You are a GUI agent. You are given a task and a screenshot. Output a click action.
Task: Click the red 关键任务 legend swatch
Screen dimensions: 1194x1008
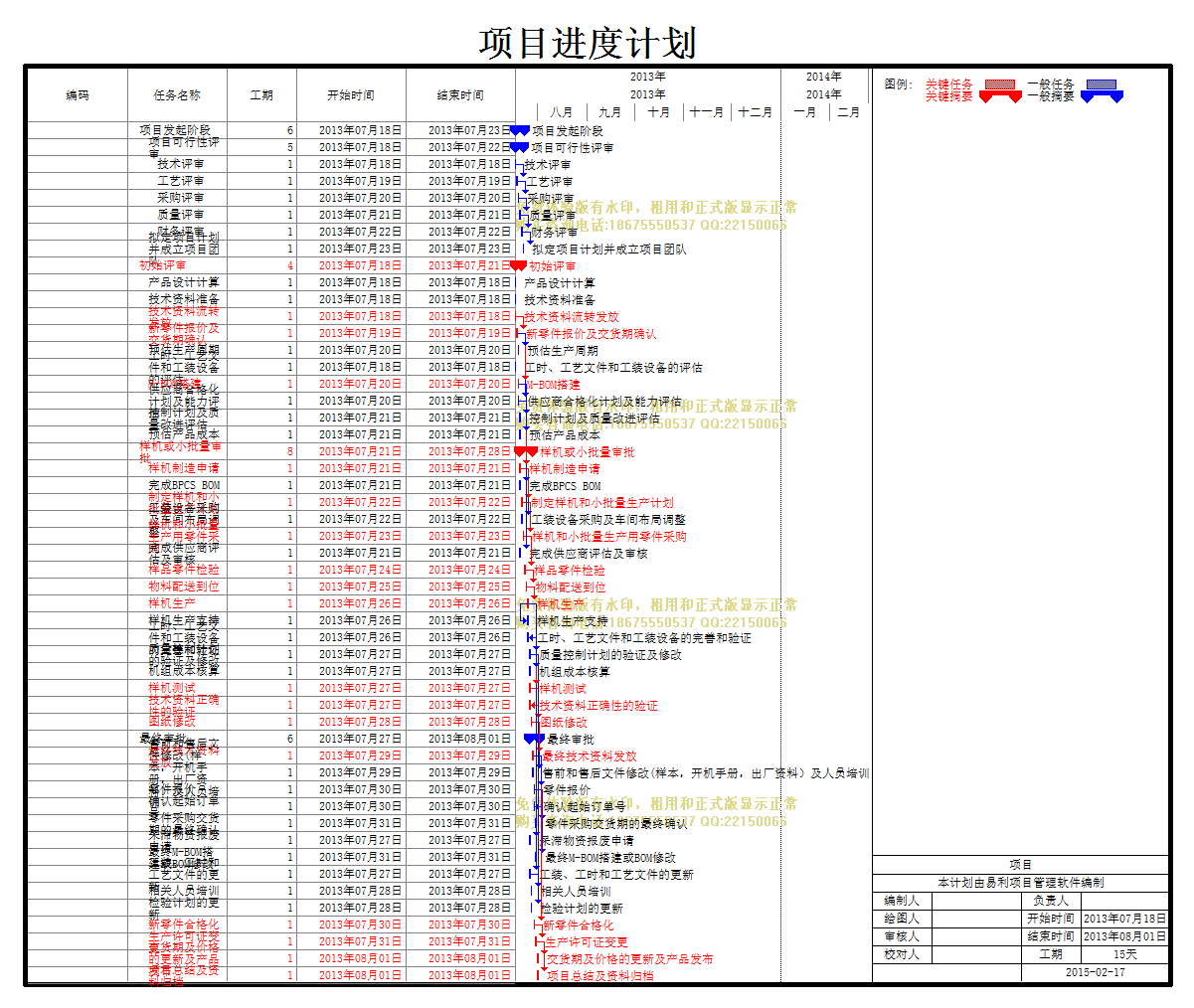click(x=1000, y=84)
